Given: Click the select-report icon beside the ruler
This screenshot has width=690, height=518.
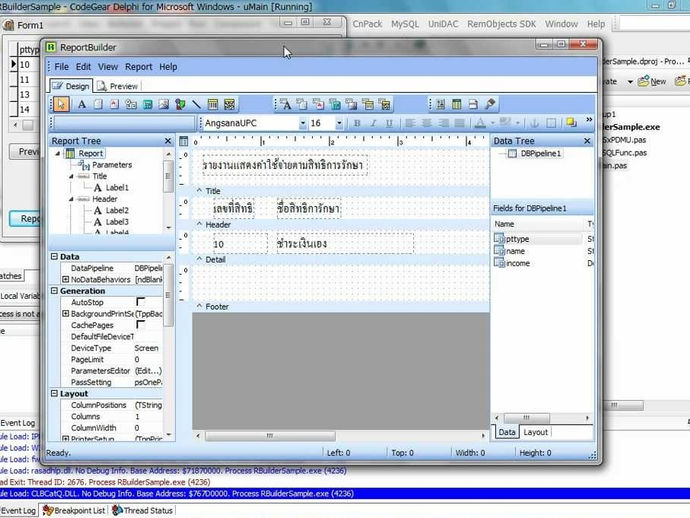Looking at the screenshot, I should pos(184,141).
